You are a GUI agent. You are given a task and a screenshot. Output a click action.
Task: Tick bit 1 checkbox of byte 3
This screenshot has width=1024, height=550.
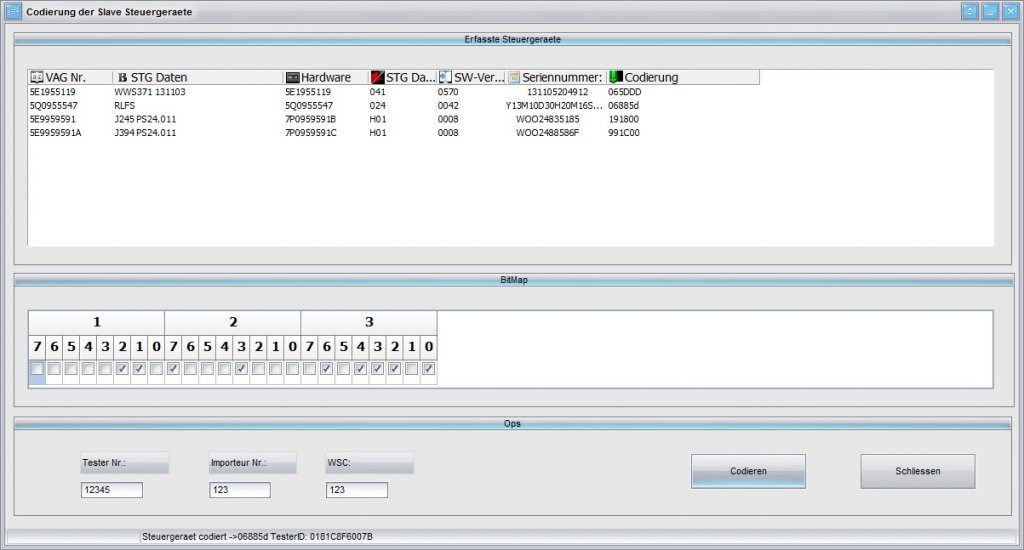coord(411,370)
